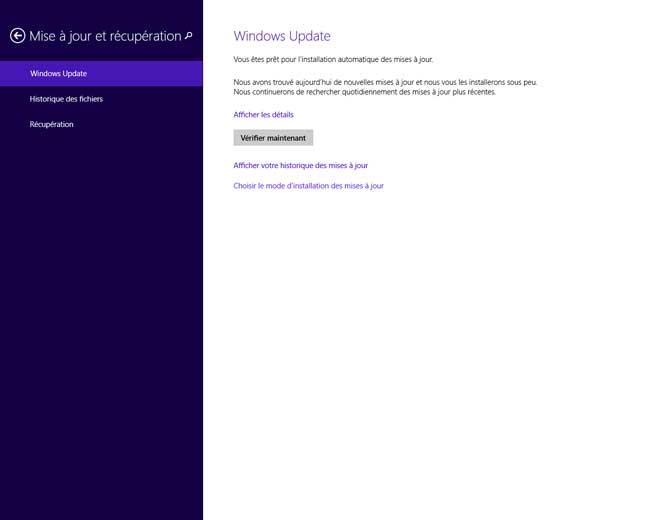This screenshot has height=520, width=650.
Task: Click text 'Vous êtes prêt pour l'installation automatique'
Action: pos(306,60)
